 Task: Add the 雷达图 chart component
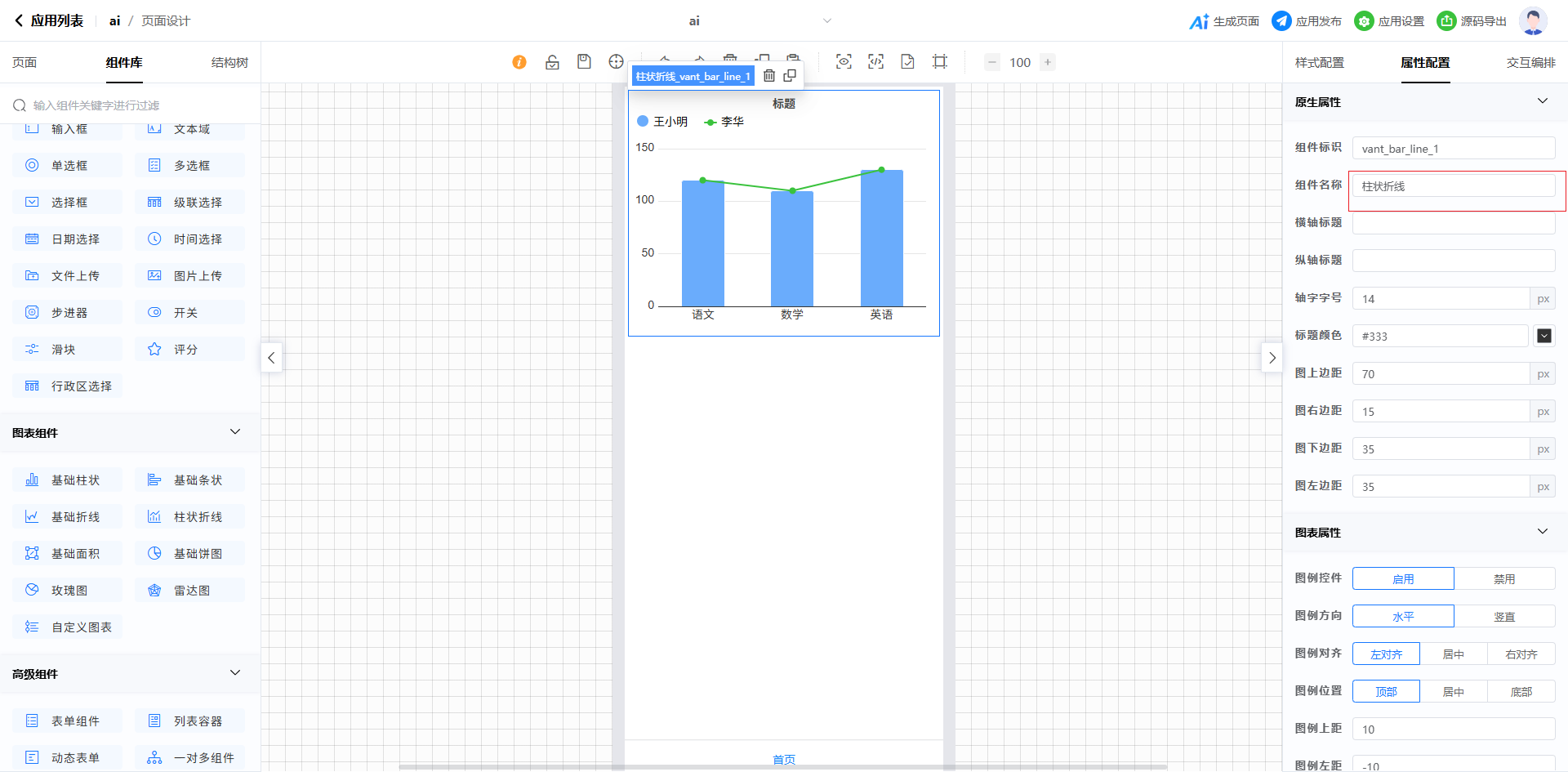coord(190,590)
